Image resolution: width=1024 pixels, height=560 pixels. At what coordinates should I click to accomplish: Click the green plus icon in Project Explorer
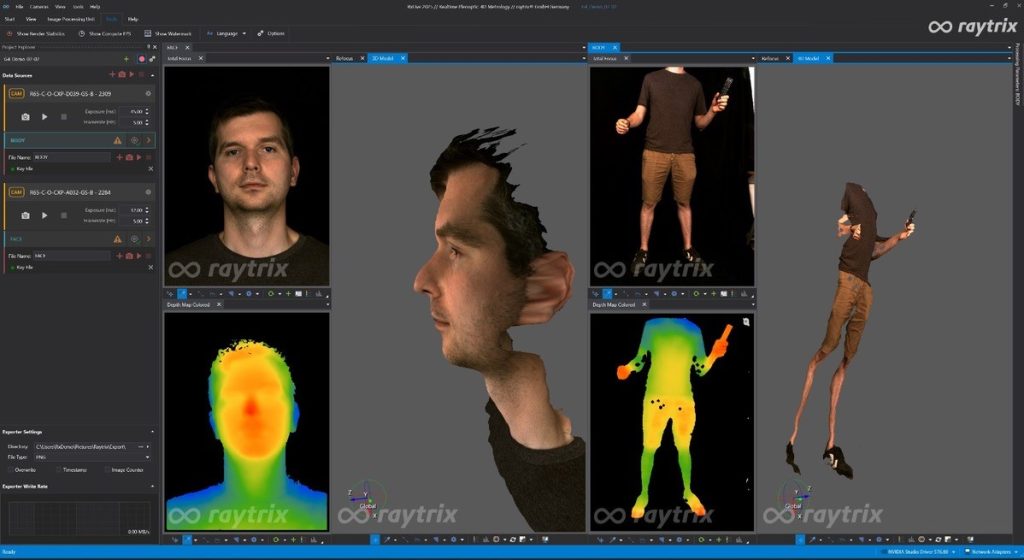click(126, 59)
